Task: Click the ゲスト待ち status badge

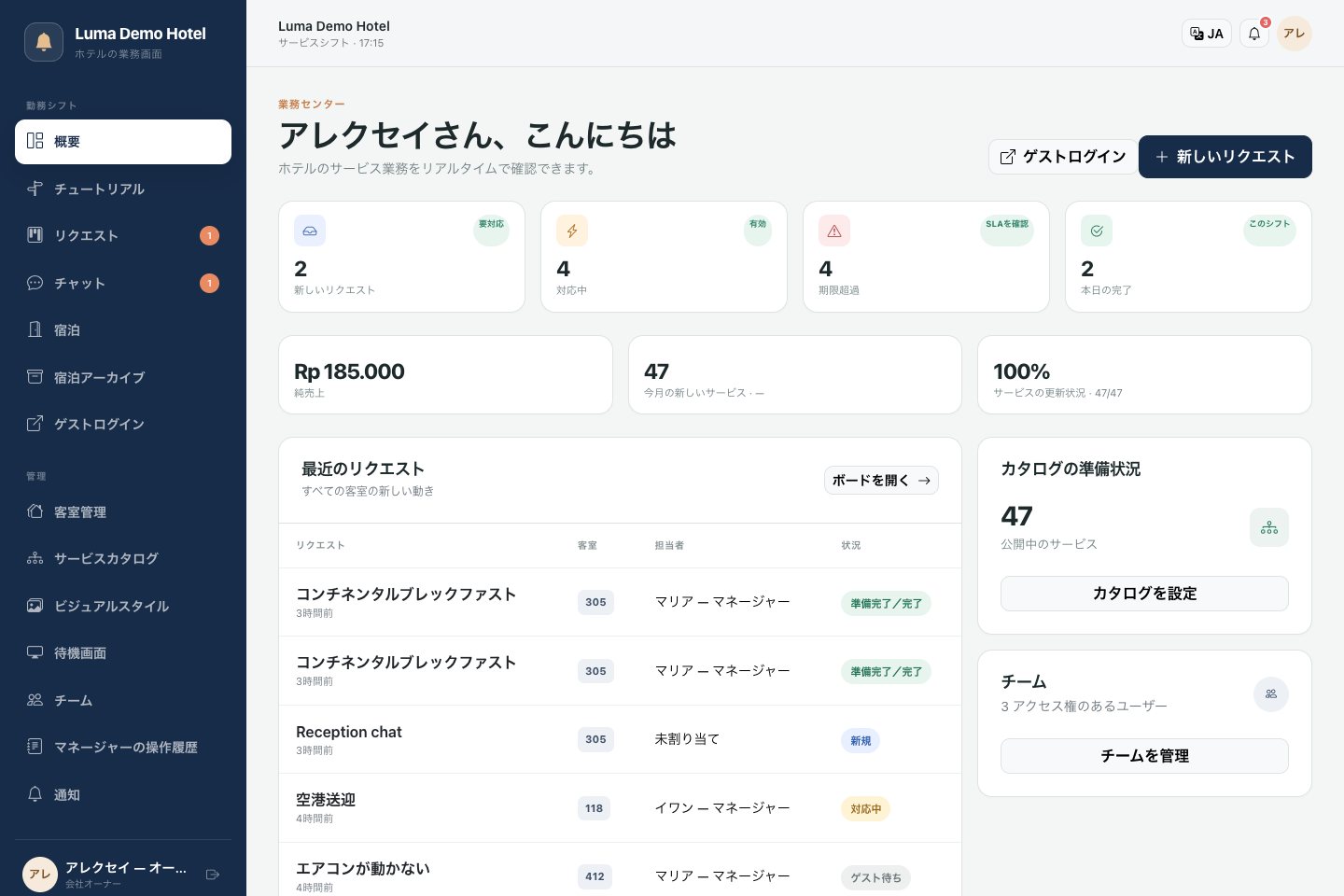Action: [x=875, y=878]
